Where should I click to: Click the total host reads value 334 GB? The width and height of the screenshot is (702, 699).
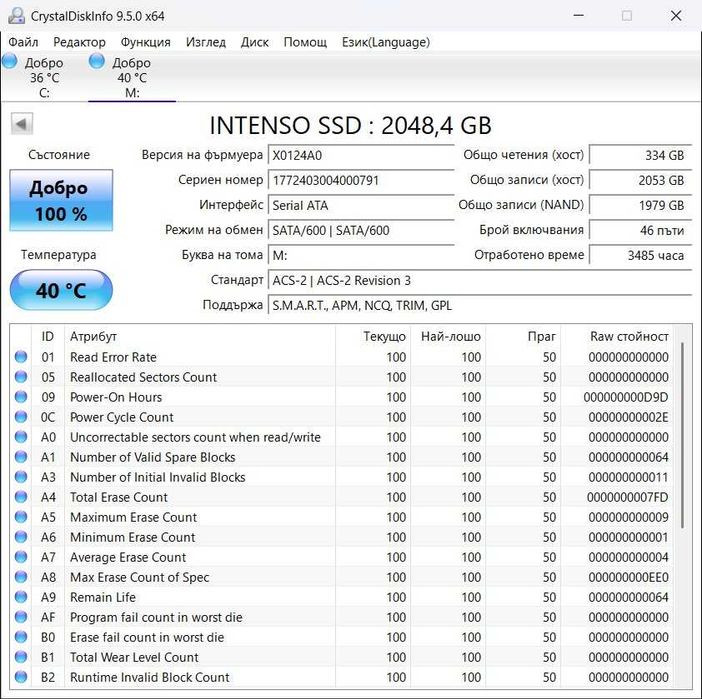641,155
